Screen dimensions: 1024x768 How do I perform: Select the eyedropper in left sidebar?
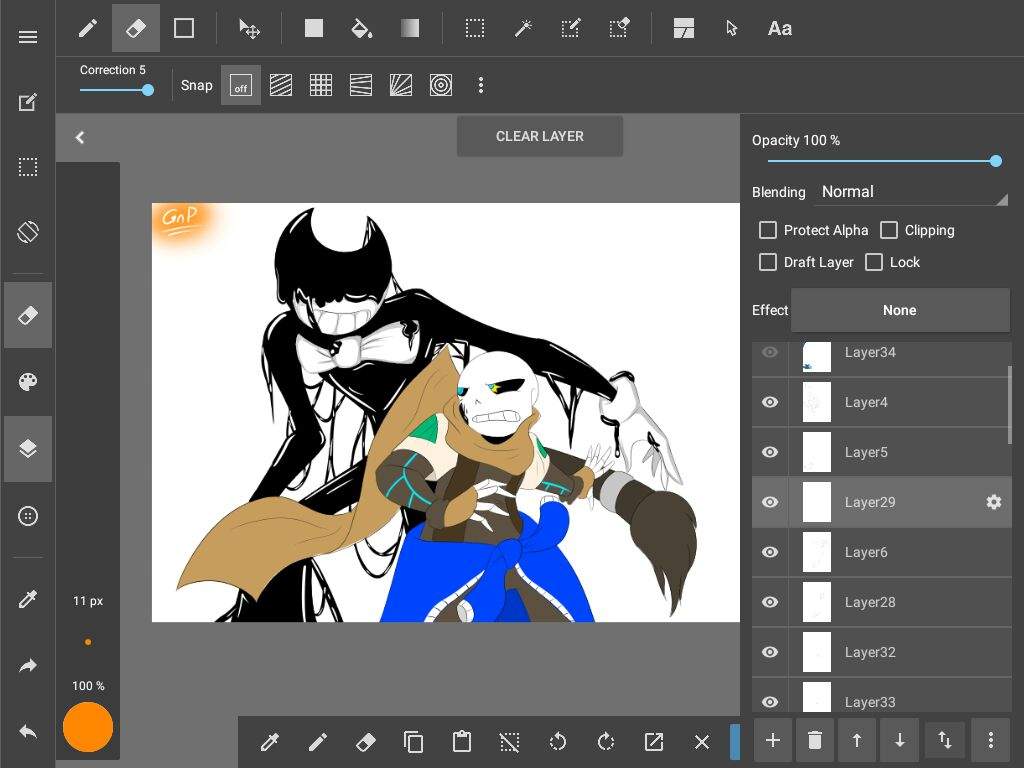coord(27,599)
